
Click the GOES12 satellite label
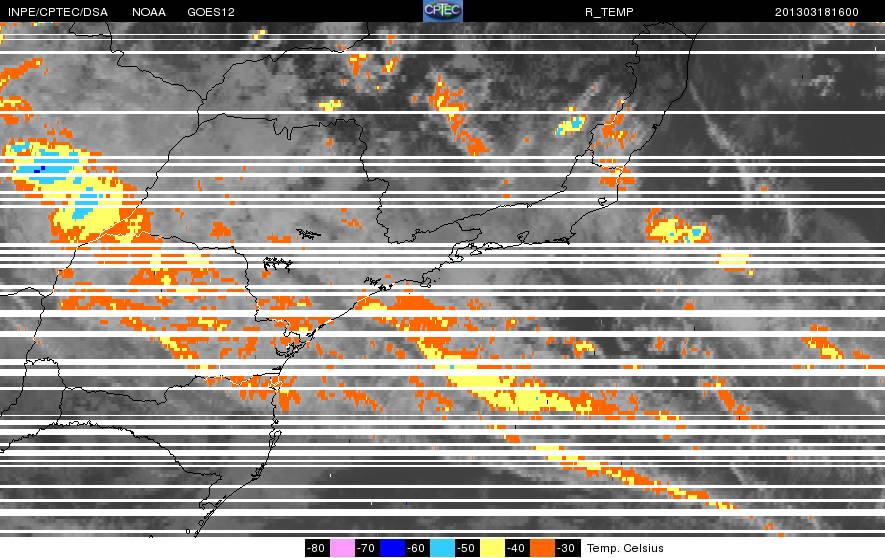click(211, 12)
